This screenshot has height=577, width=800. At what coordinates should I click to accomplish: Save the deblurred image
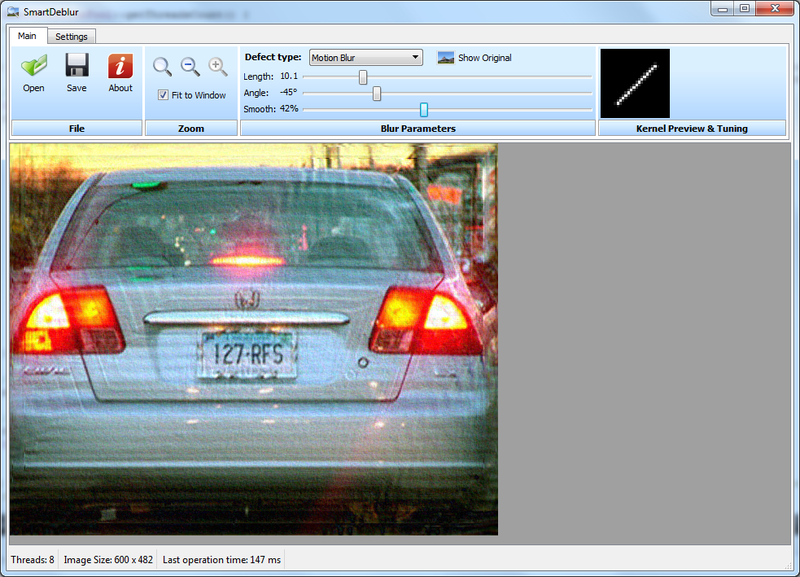pos(76,75)
